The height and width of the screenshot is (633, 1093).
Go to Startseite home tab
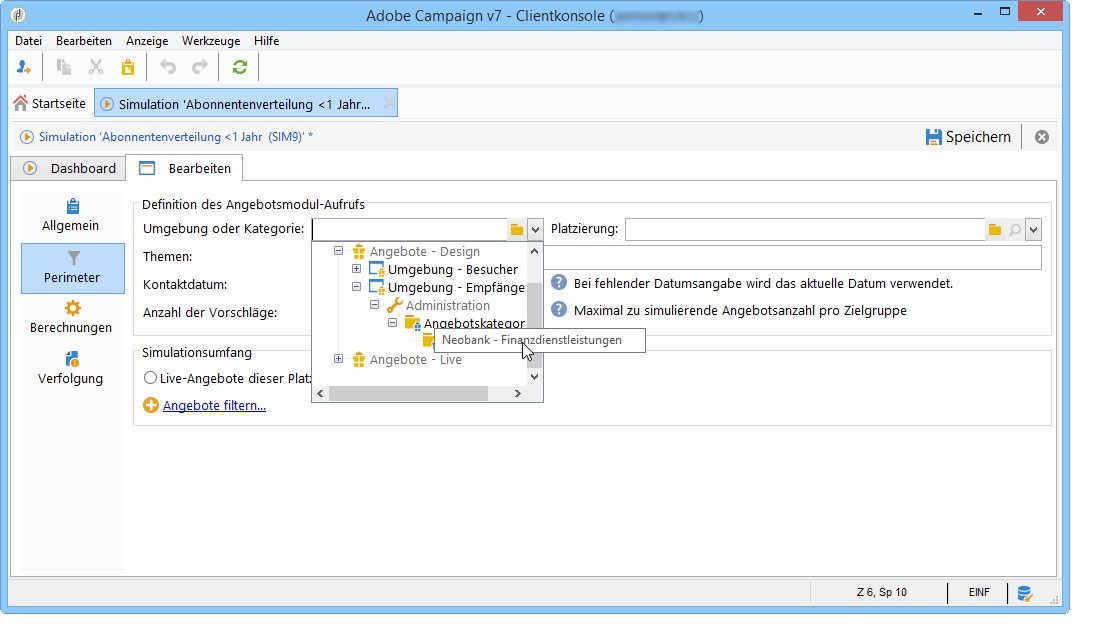(x=49, y=104)
